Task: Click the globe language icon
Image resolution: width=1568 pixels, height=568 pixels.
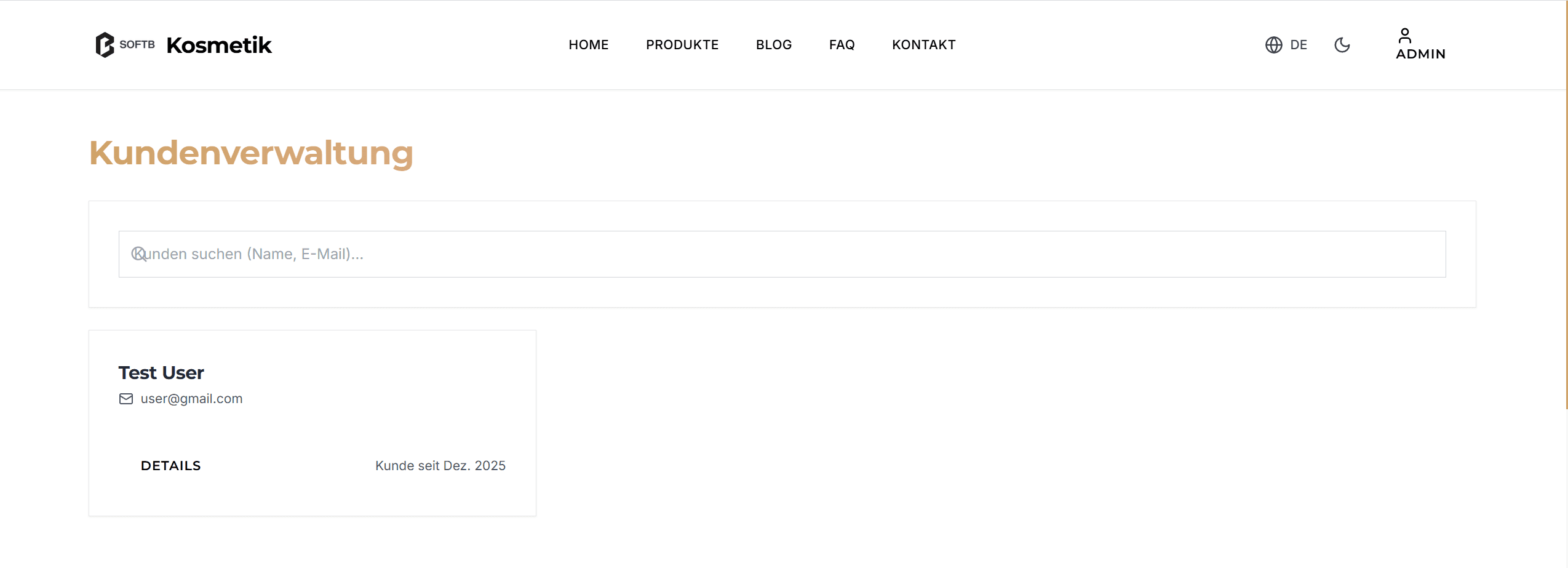Action: (x=1273, y=45)
